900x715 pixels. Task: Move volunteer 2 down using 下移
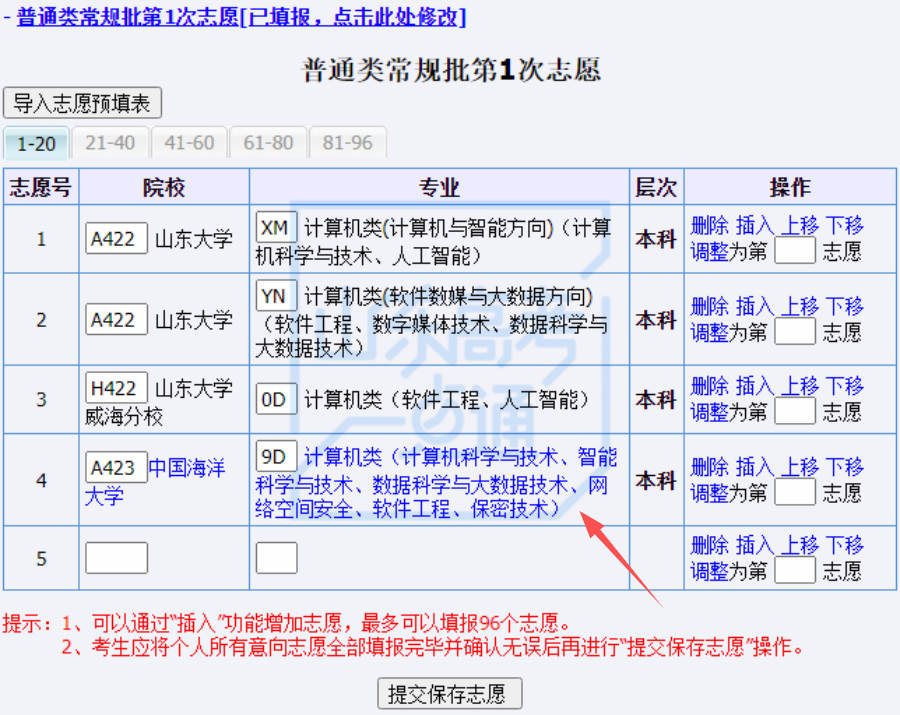846,306
